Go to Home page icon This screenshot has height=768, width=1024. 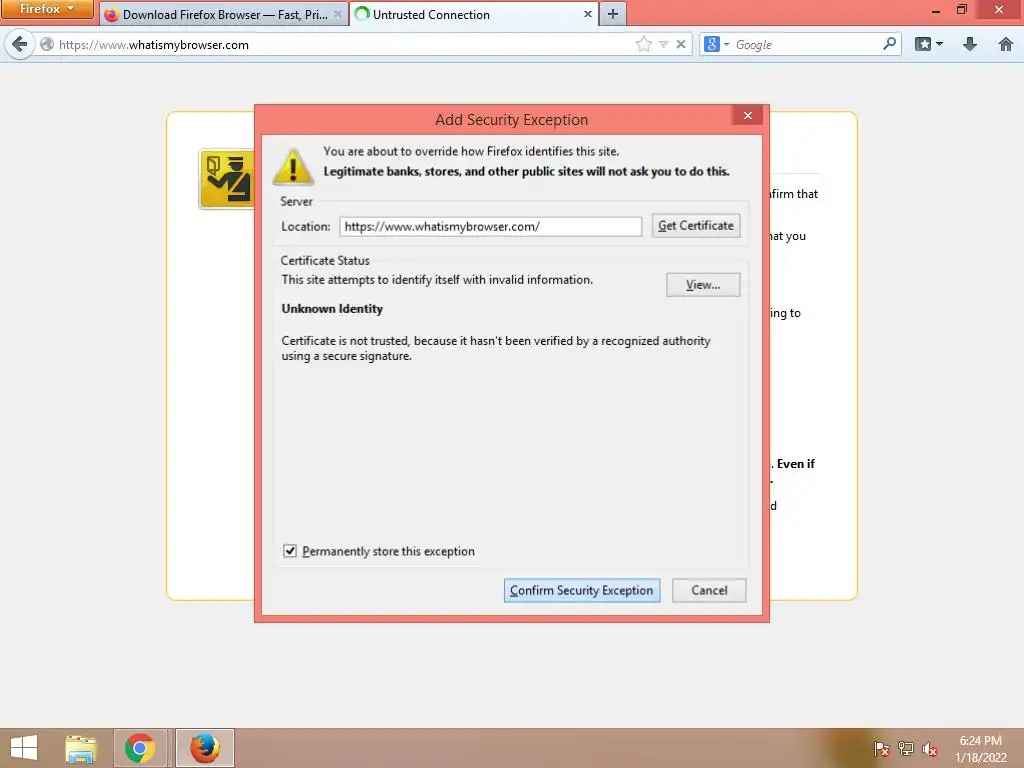coord(1006,44)
